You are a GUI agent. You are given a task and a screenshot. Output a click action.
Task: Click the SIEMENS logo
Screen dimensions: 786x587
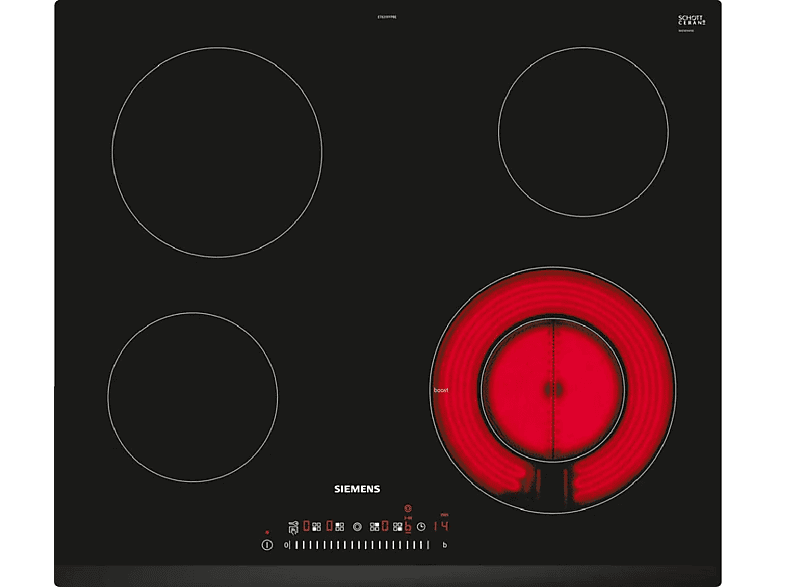(357, 489)
